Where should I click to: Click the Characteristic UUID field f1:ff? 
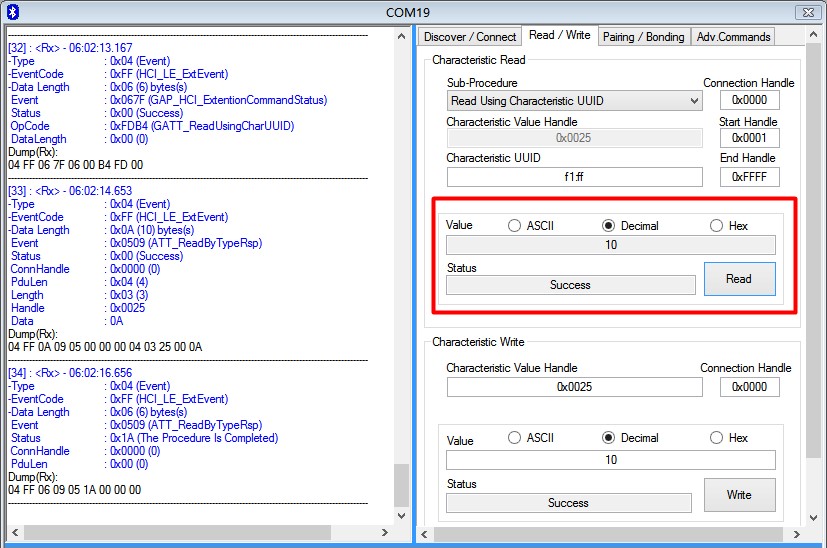point(574,177)
